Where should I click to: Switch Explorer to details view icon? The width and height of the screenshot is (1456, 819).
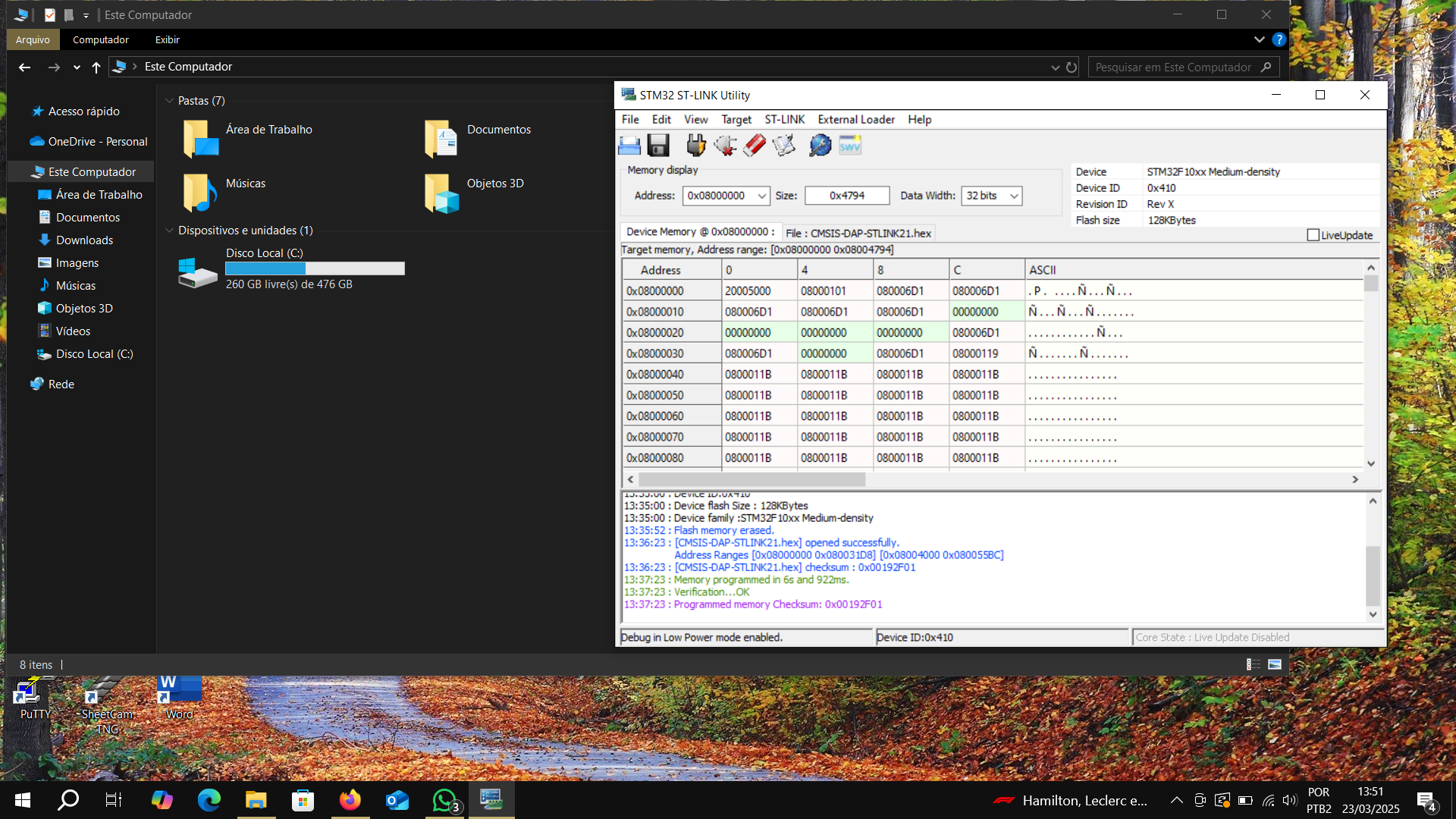(x=1254, y=664)
